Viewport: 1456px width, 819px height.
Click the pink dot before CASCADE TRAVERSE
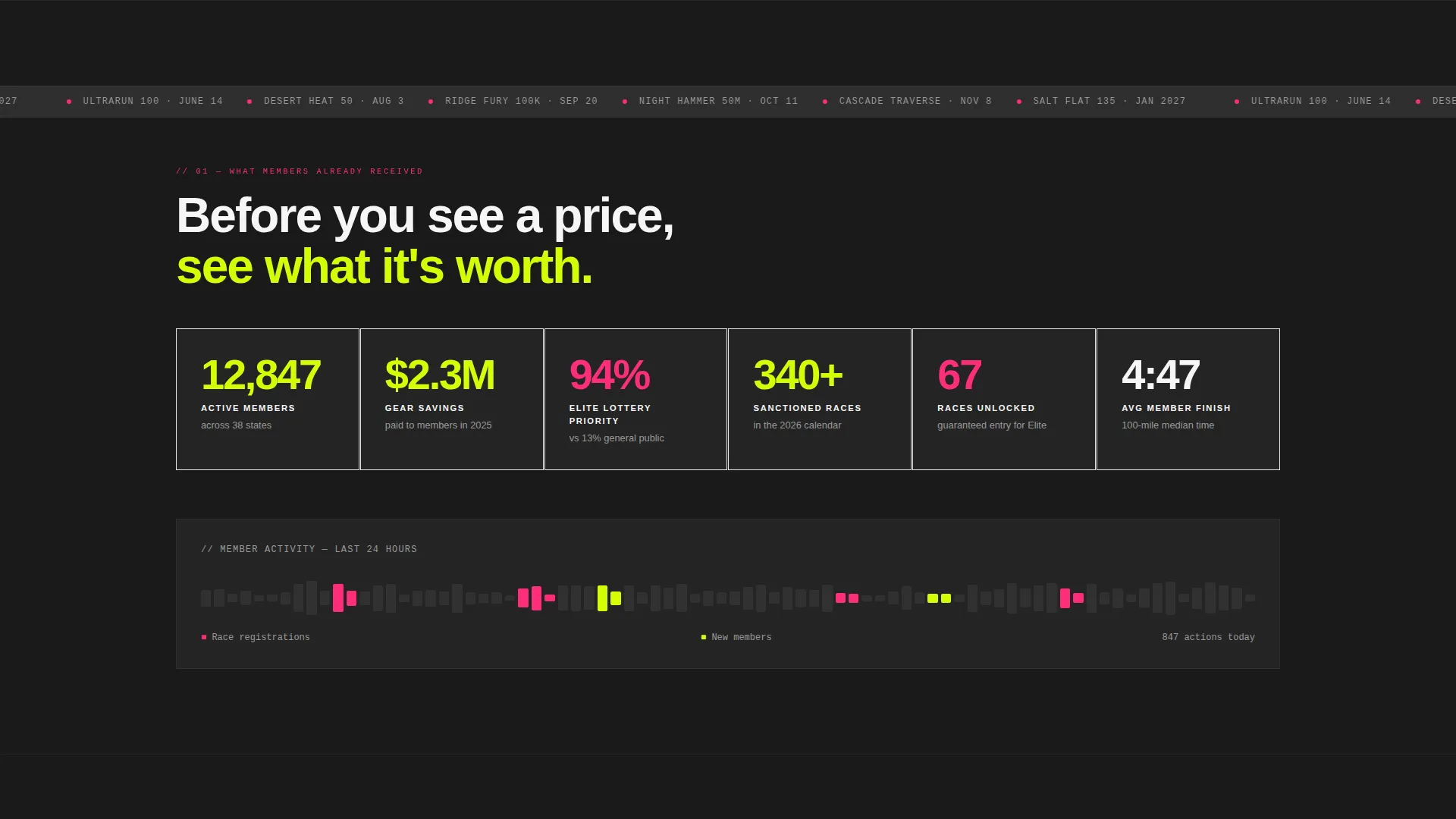coord(825,102)
